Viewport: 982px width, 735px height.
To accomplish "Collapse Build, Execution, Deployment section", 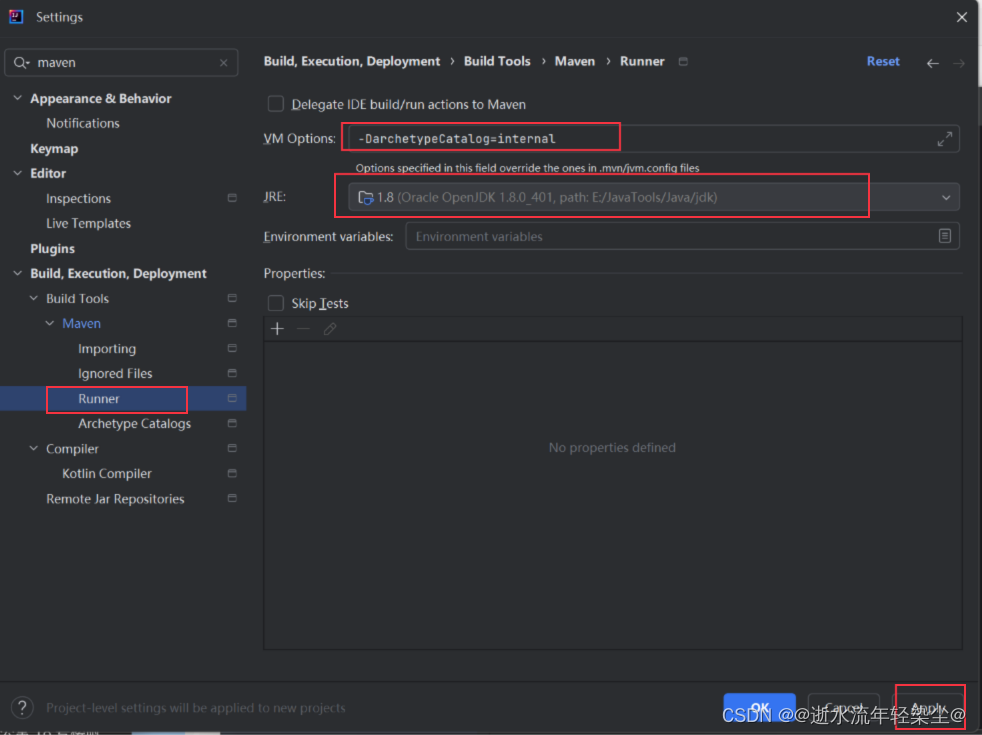I will 18,274.
